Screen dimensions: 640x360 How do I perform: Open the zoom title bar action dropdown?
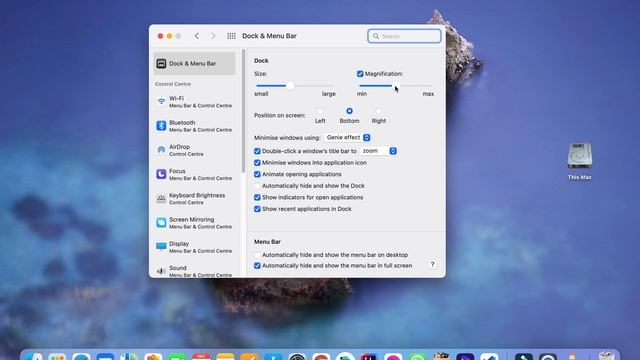point(378,151)
